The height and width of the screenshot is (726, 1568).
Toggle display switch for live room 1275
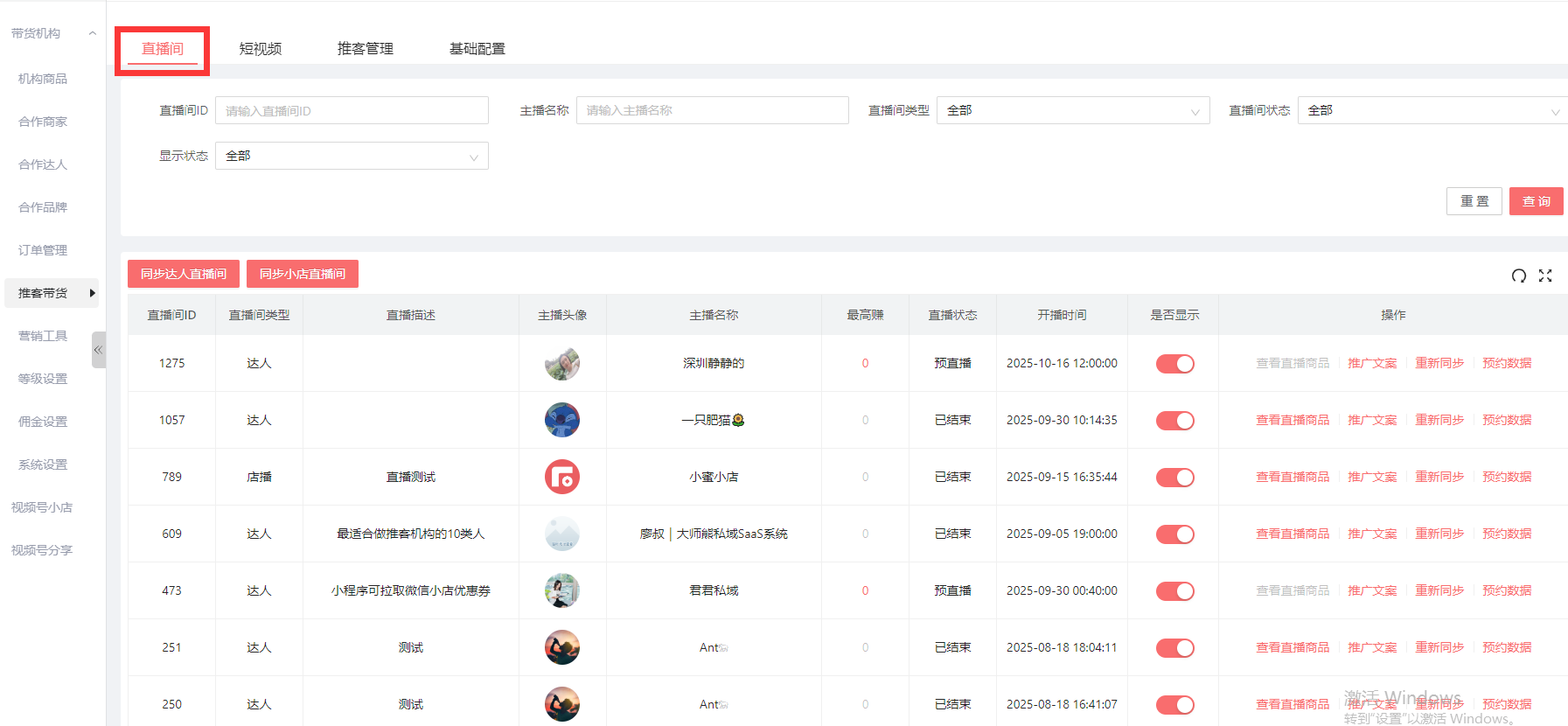click(x=1174, y=364)
